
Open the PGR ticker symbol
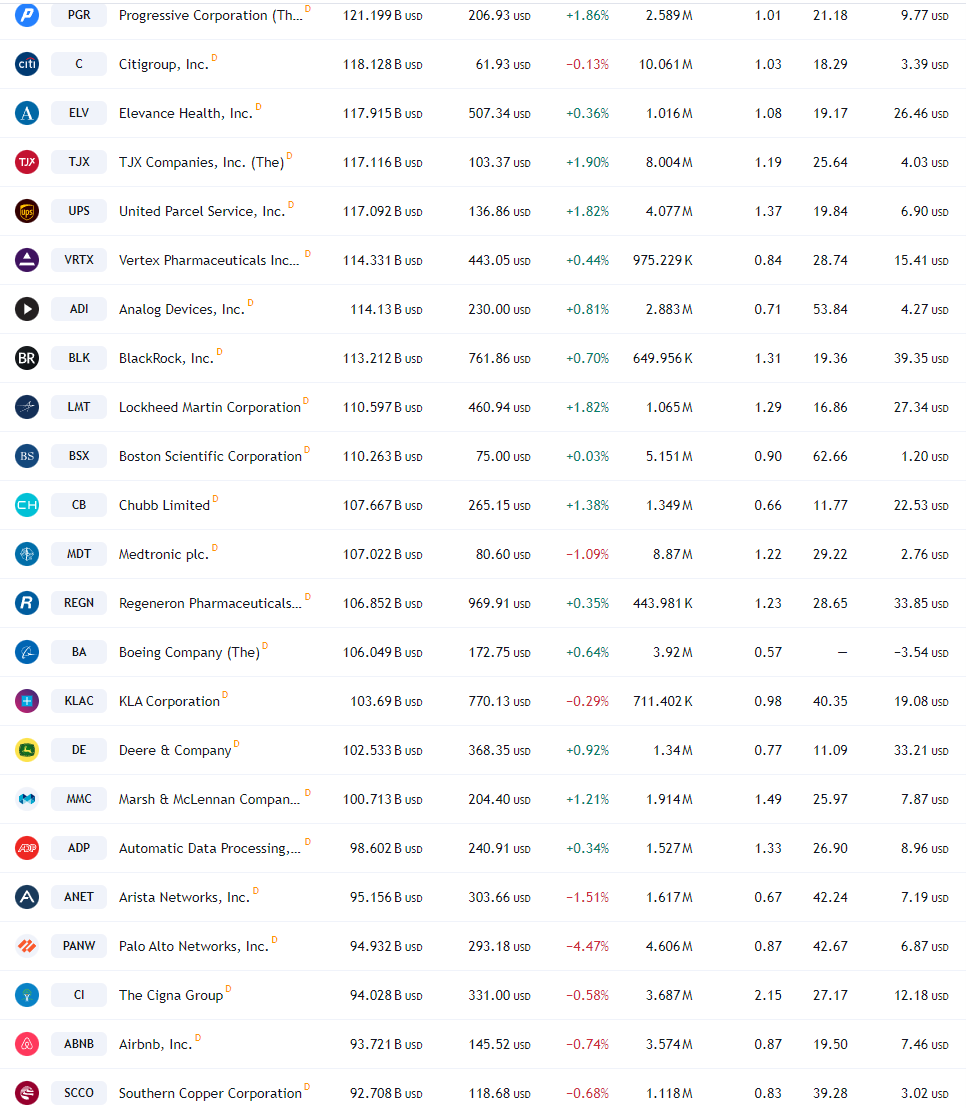(x=79, y=15)
